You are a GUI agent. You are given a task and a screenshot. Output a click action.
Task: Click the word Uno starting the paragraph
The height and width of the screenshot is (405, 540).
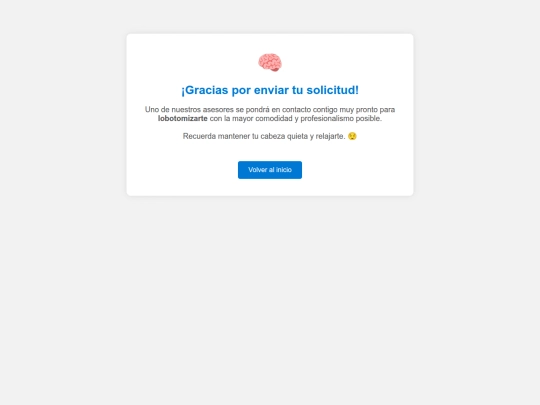(x=152, y=110)
